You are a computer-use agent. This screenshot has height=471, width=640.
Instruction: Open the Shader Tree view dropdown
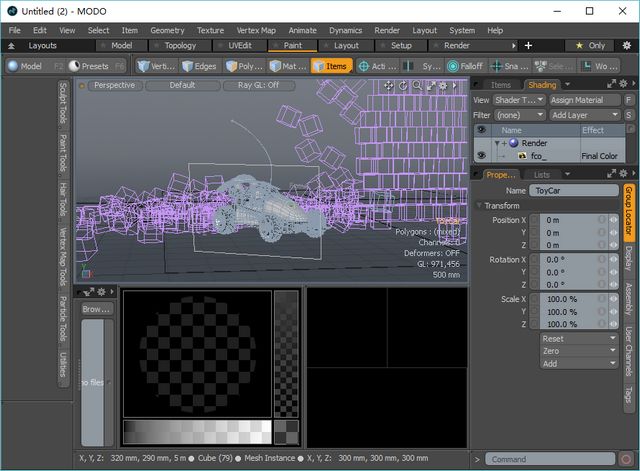519,100
